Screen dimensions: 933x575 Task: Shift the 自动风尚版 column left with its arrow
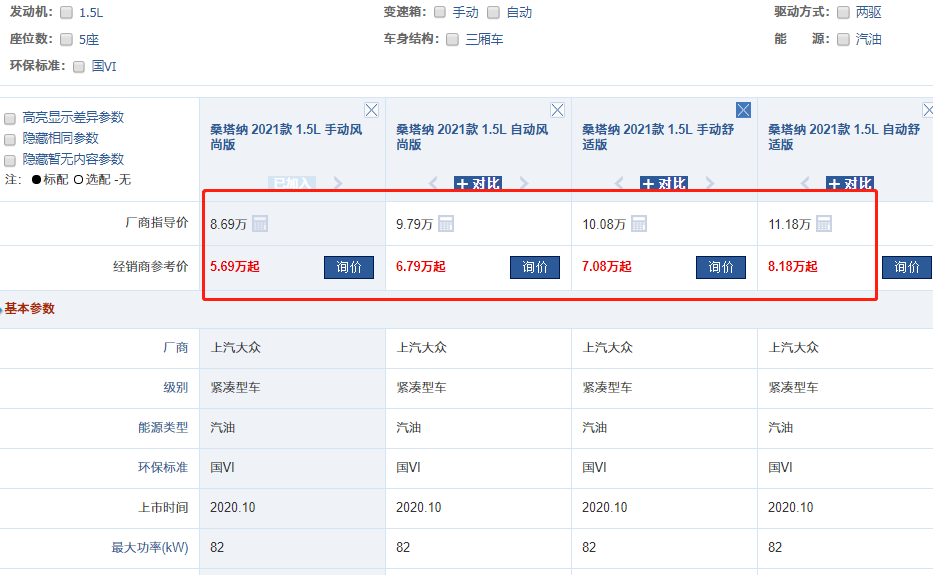tap(433, 183)
